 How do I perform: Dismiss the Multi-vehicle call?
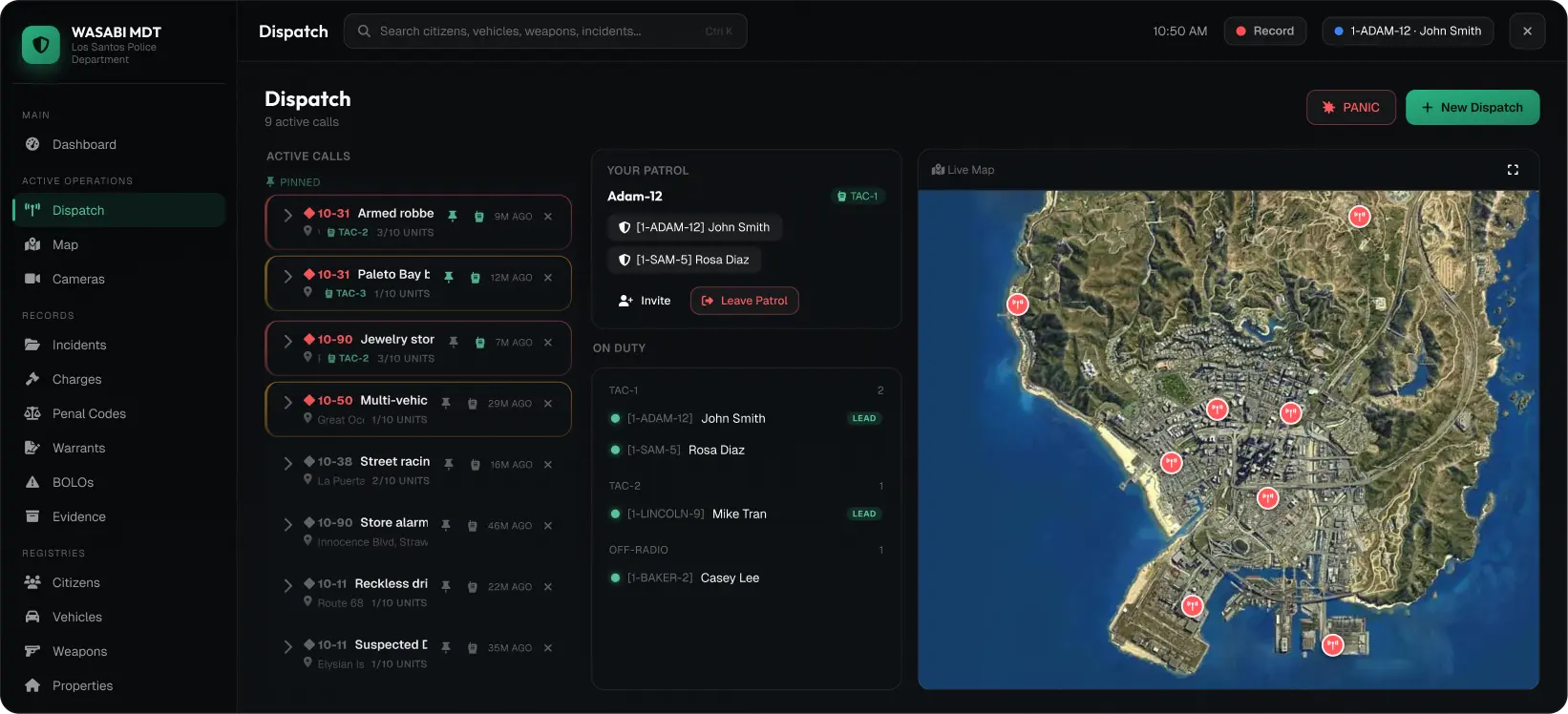pyautogui.click(x=548, y=404)
